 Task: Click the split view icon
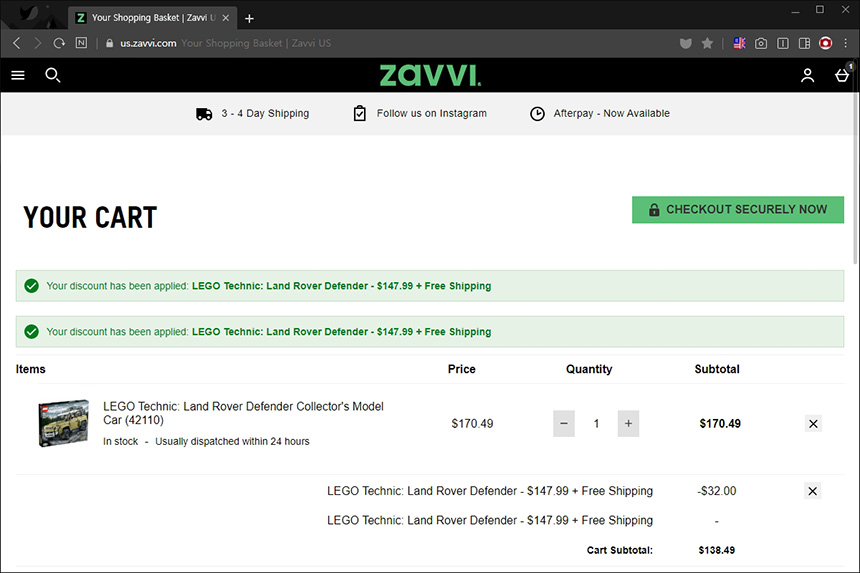(x=804, y=43)
